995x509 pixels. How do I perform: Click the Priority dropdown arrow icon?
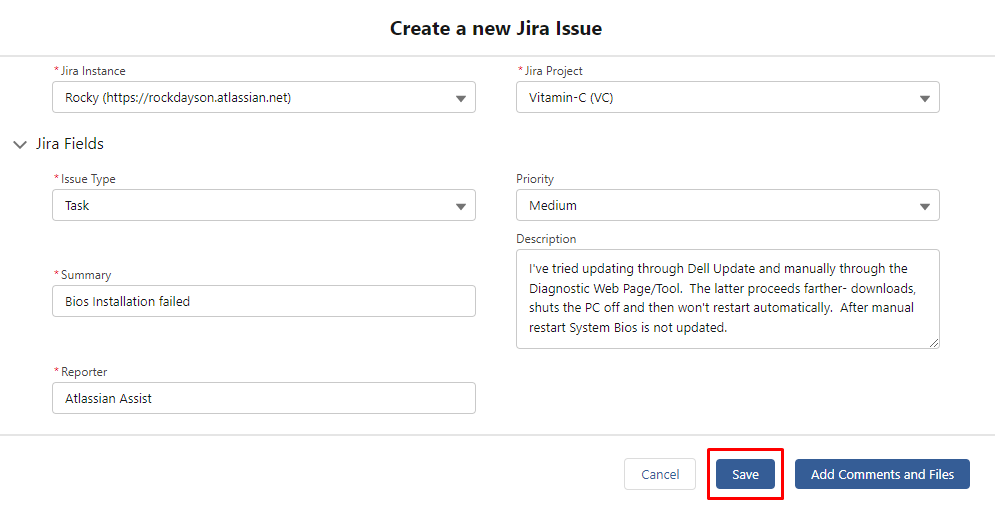point(925,206)
